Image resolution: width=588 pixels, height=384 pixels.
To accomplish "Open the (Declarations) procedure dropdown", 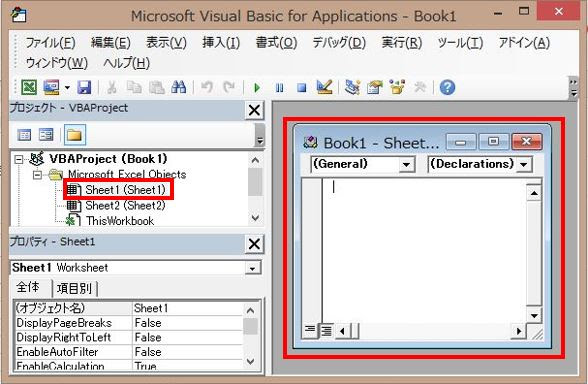I will coord(524,165).
